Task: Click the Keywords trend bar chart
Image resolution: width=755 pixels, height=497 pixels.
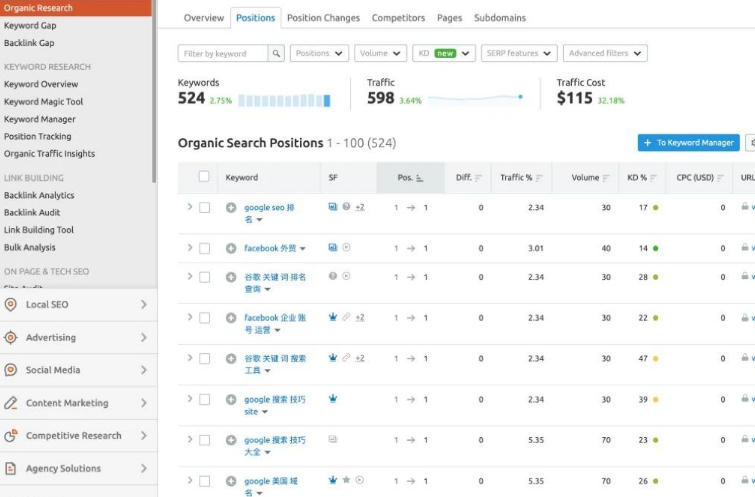Action: pyautogui.click(x=284, y=100)
